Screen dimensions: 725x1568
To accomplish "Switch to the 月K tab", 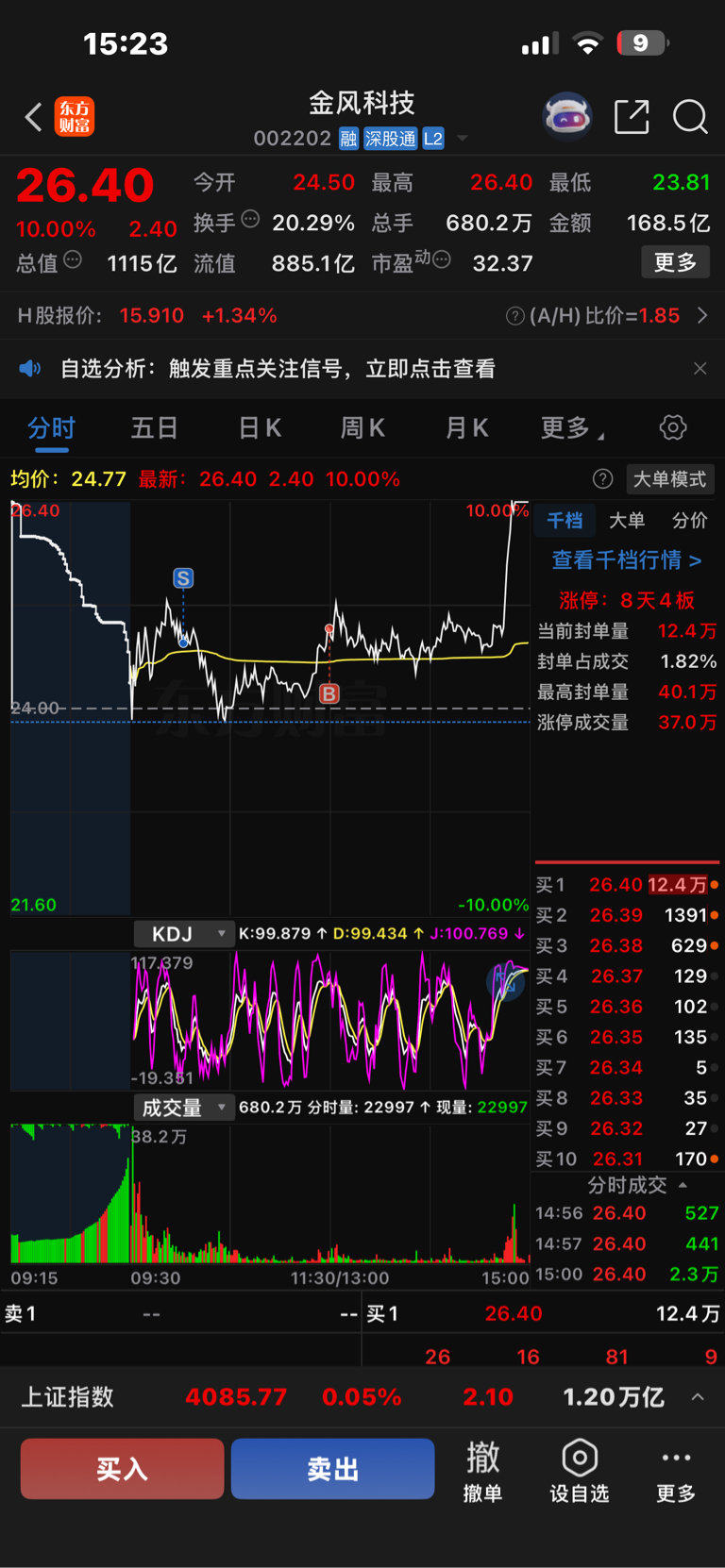I will 466,428.
